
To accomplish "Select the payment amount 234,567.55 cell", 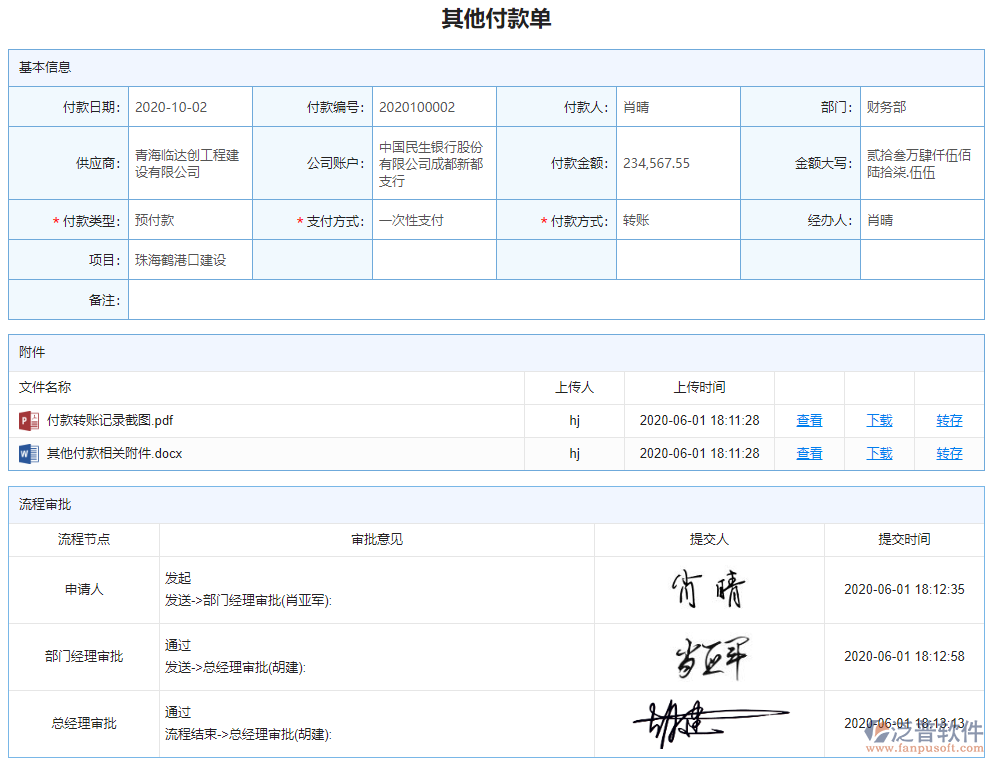I will [x=676, y=163].
